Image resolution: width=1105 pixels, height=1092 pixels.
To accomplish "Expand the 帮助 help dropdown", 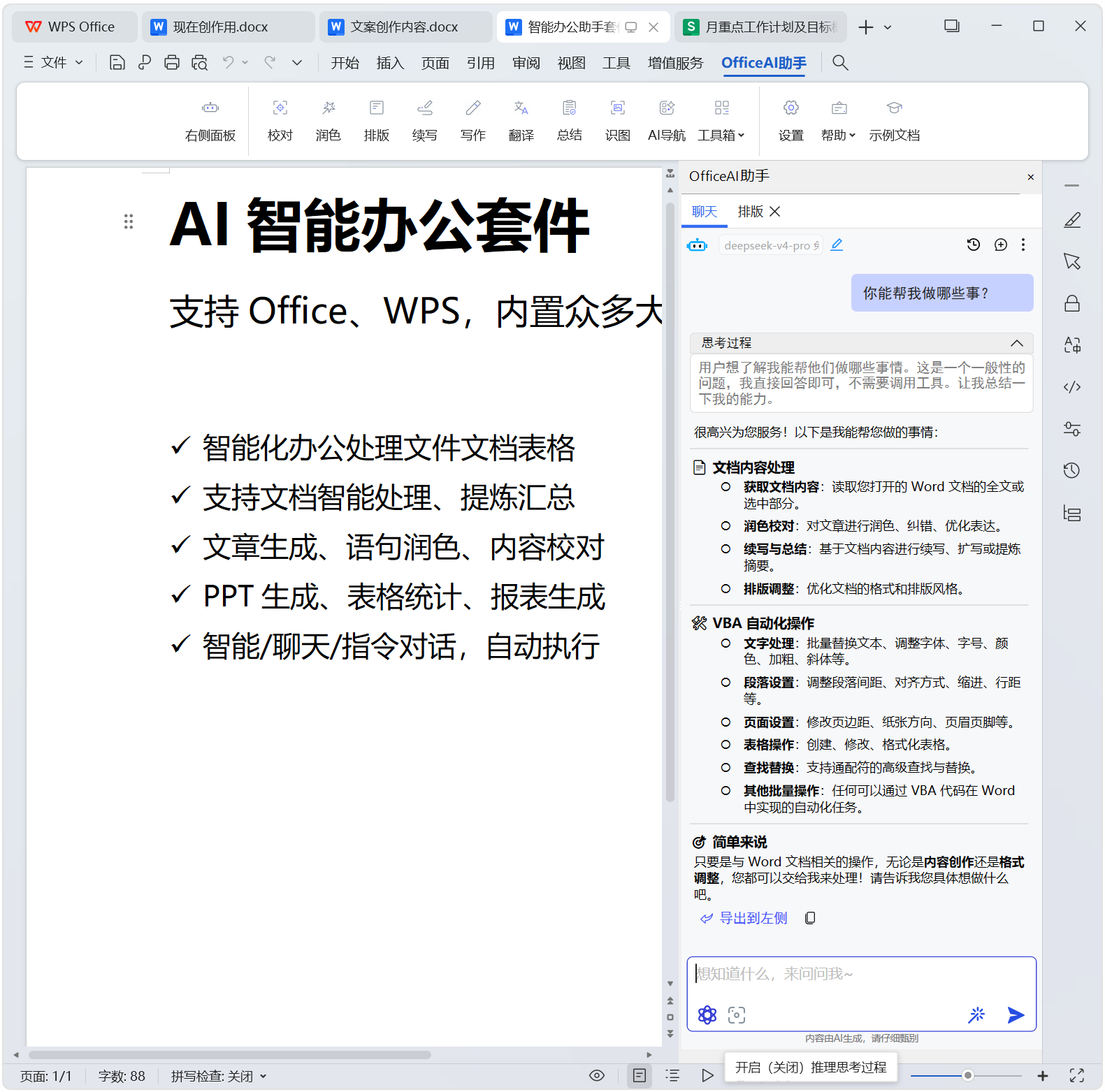I will pos(839,120).
